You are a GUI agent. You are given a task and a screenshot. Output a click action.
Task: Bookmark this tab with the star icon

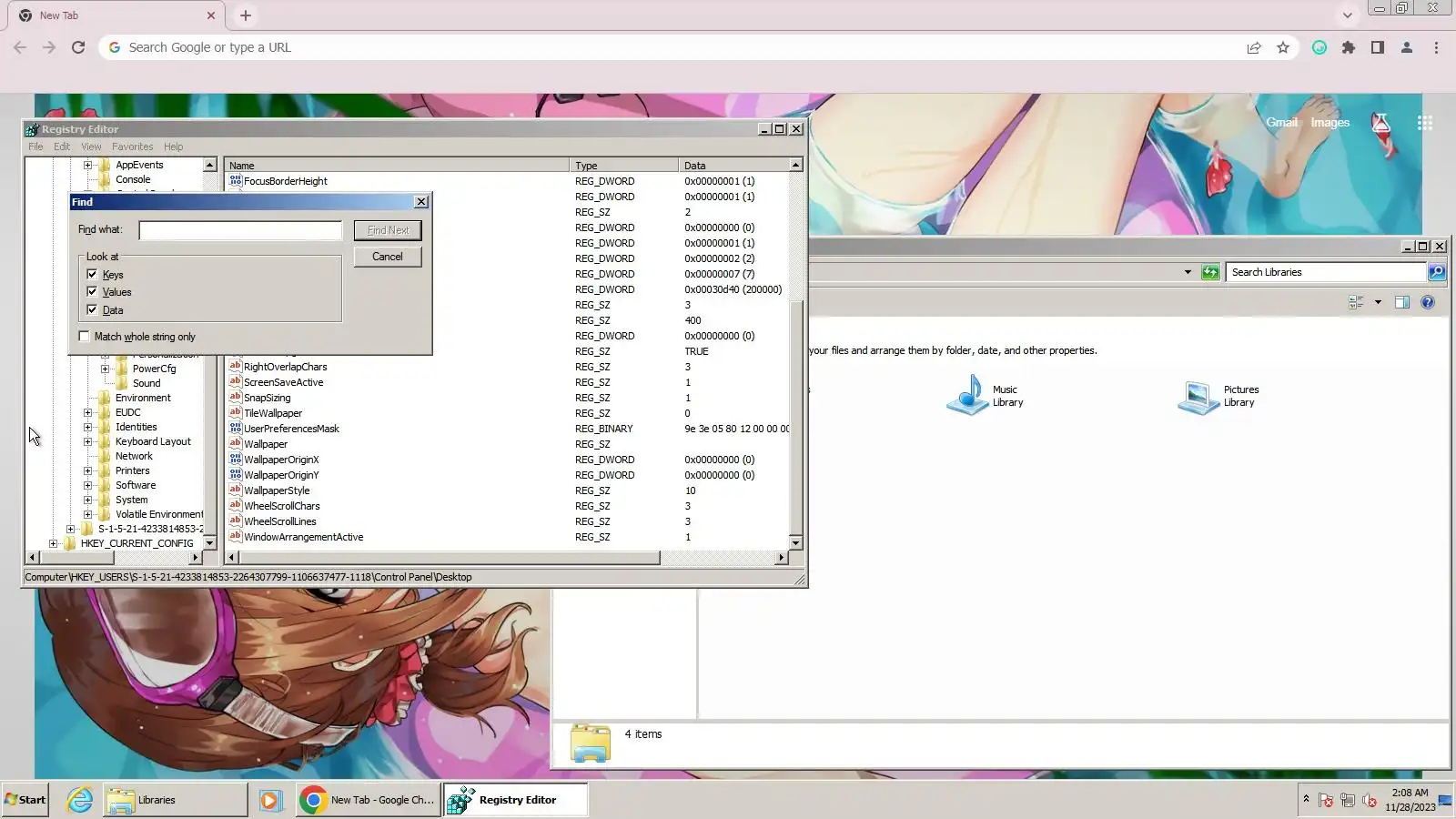pos(1283,47)
